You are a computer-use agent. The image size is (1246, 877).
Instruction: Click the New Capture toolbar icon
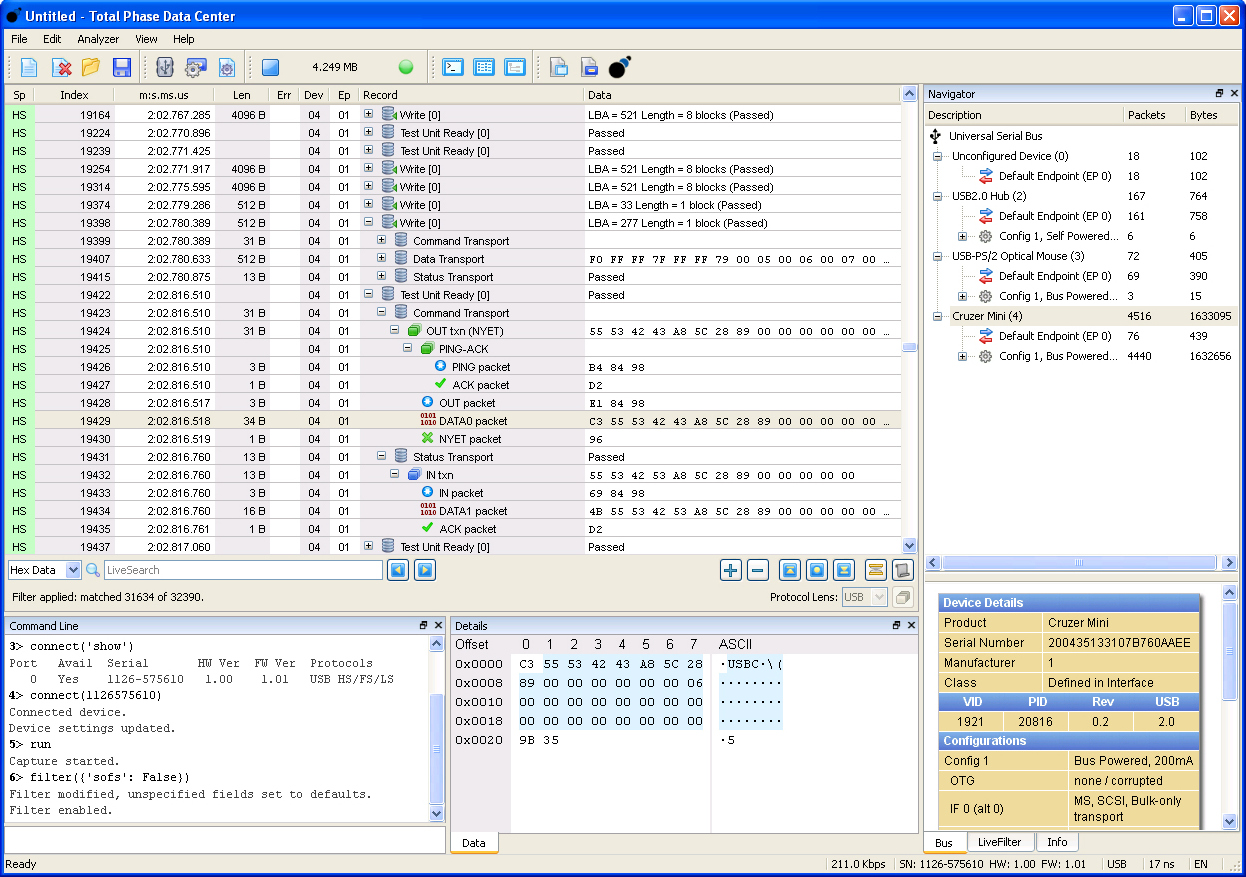(29, 68)
